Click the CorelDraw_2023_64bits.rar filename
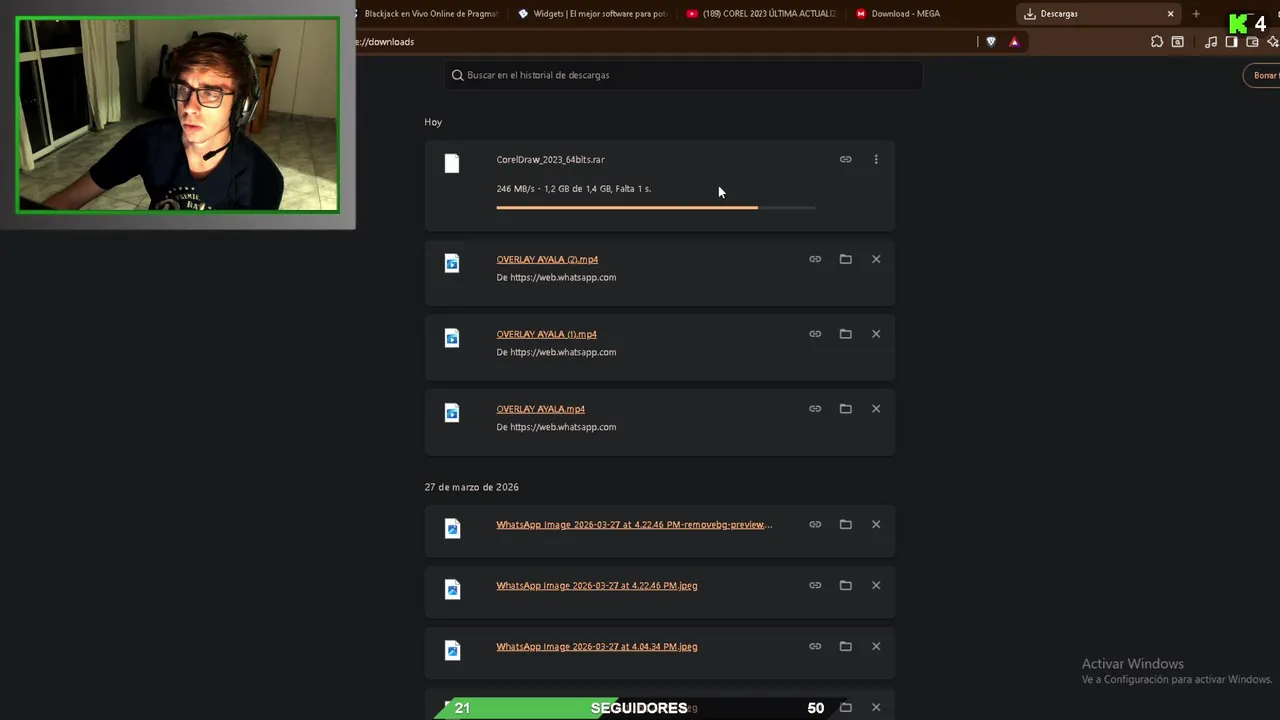 550,160
